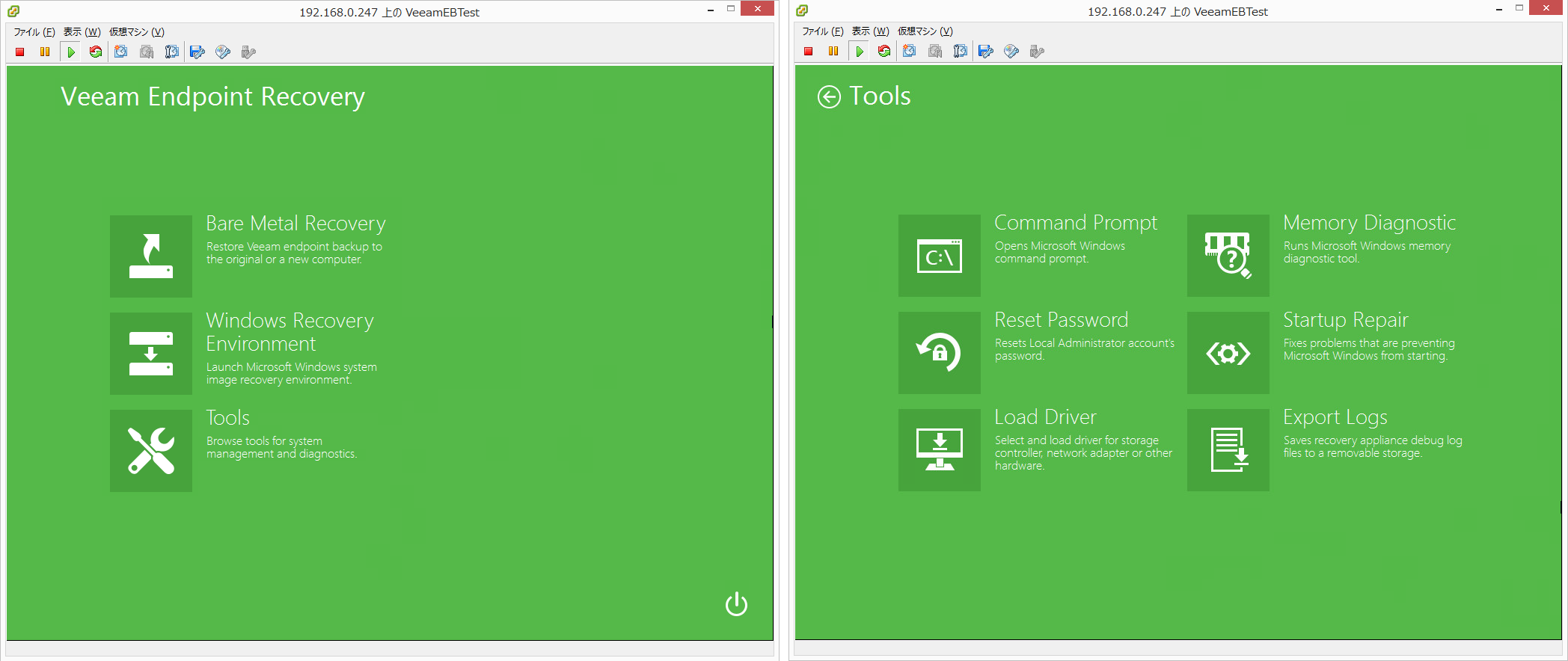Click the greyed revert-to-snapshot icon in the Tools screen window
The width and height of the screenshot is (1568, 661).
(x=935, y=51)
